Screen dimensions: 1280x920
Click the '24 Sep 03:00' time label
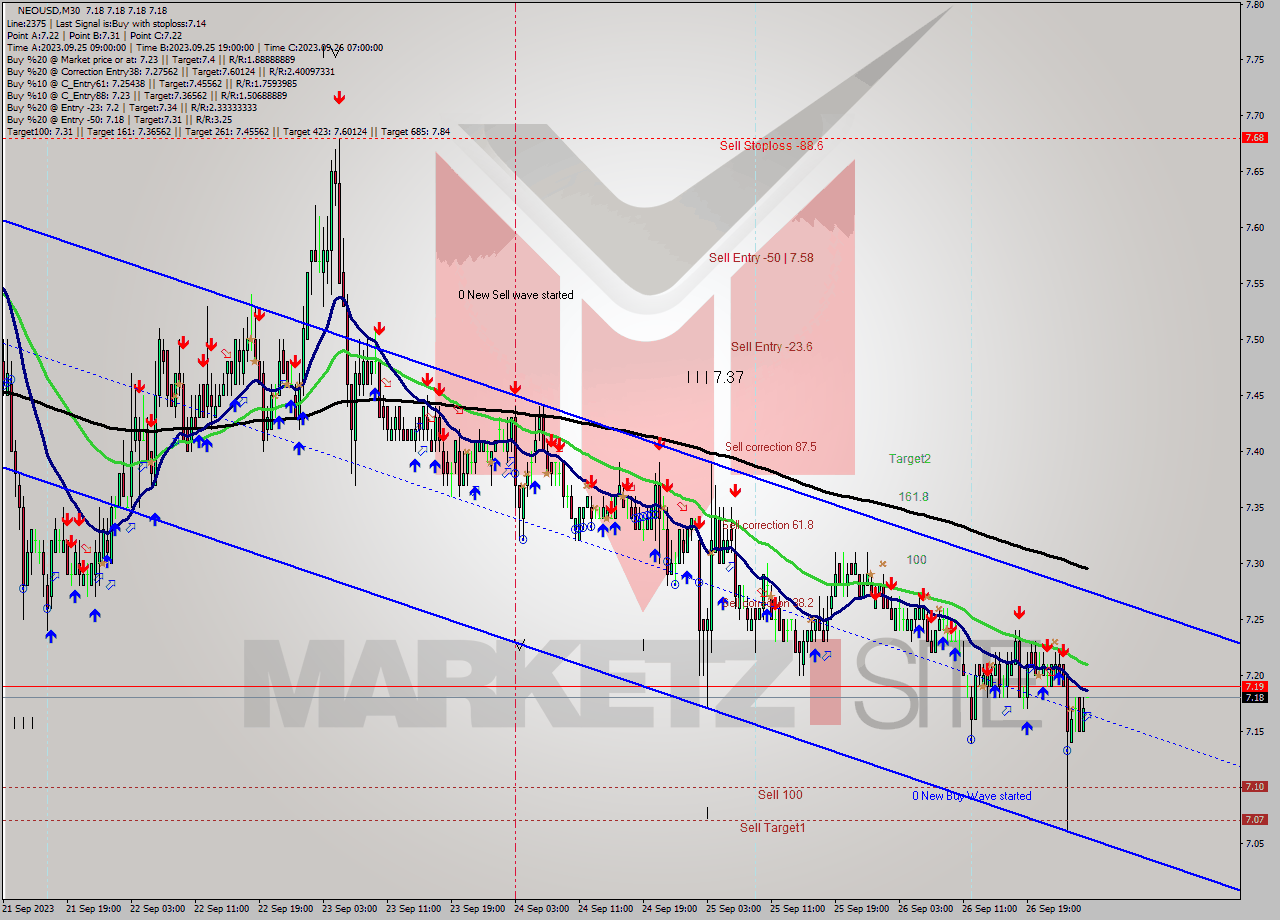[542, 909]
